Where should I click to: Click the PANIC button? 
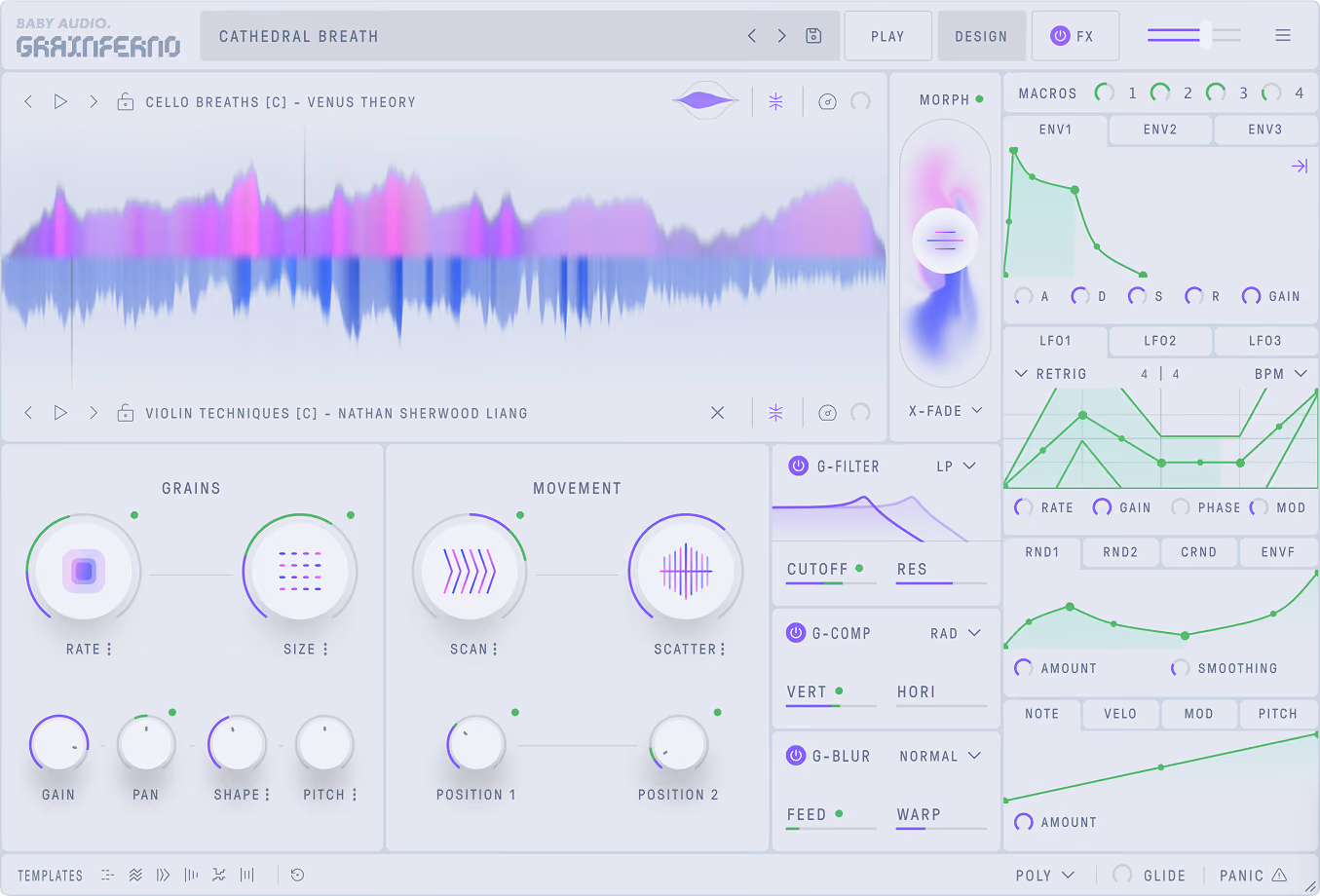pyautogui.click(x=1253, y=876)
